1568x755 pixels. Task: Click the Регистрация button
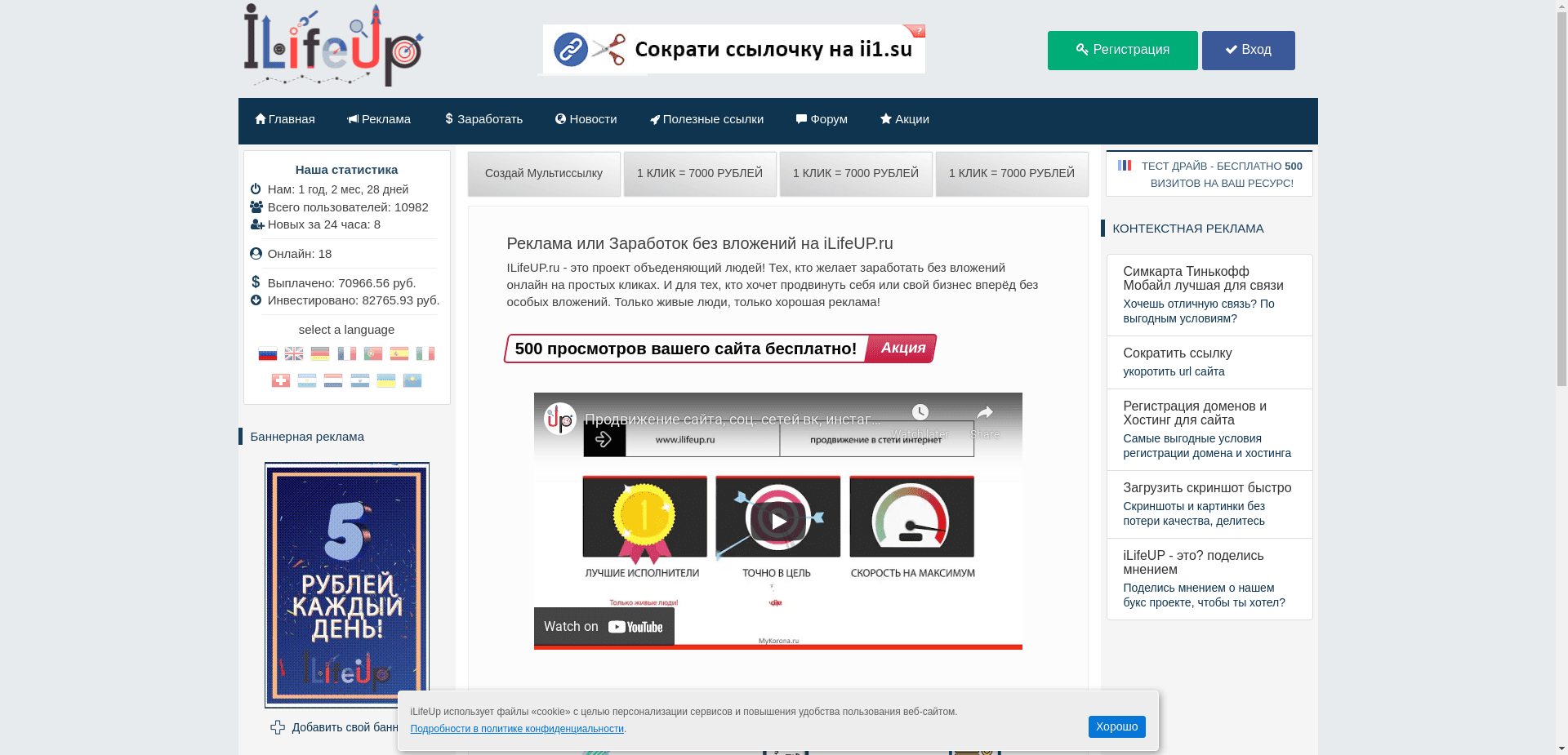1122,50
